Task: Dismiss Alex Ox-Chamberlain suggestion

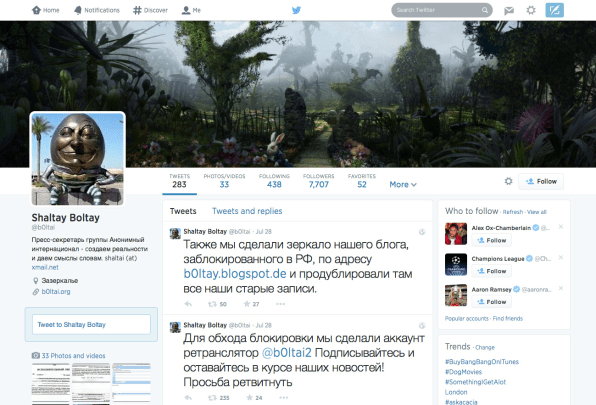Action: 561,227
